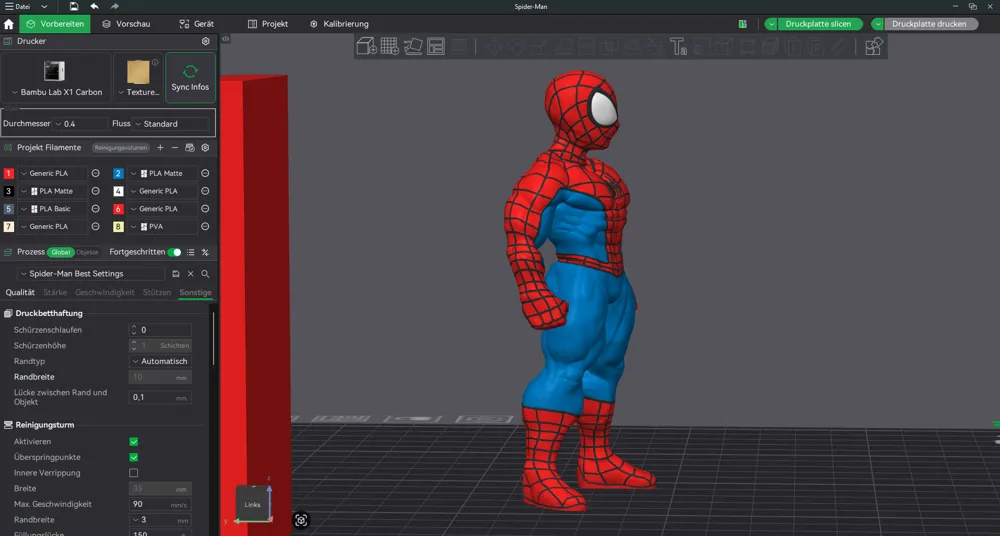Open AMS filament sync icon
The image size is (1000, 536).
point(189,147)
